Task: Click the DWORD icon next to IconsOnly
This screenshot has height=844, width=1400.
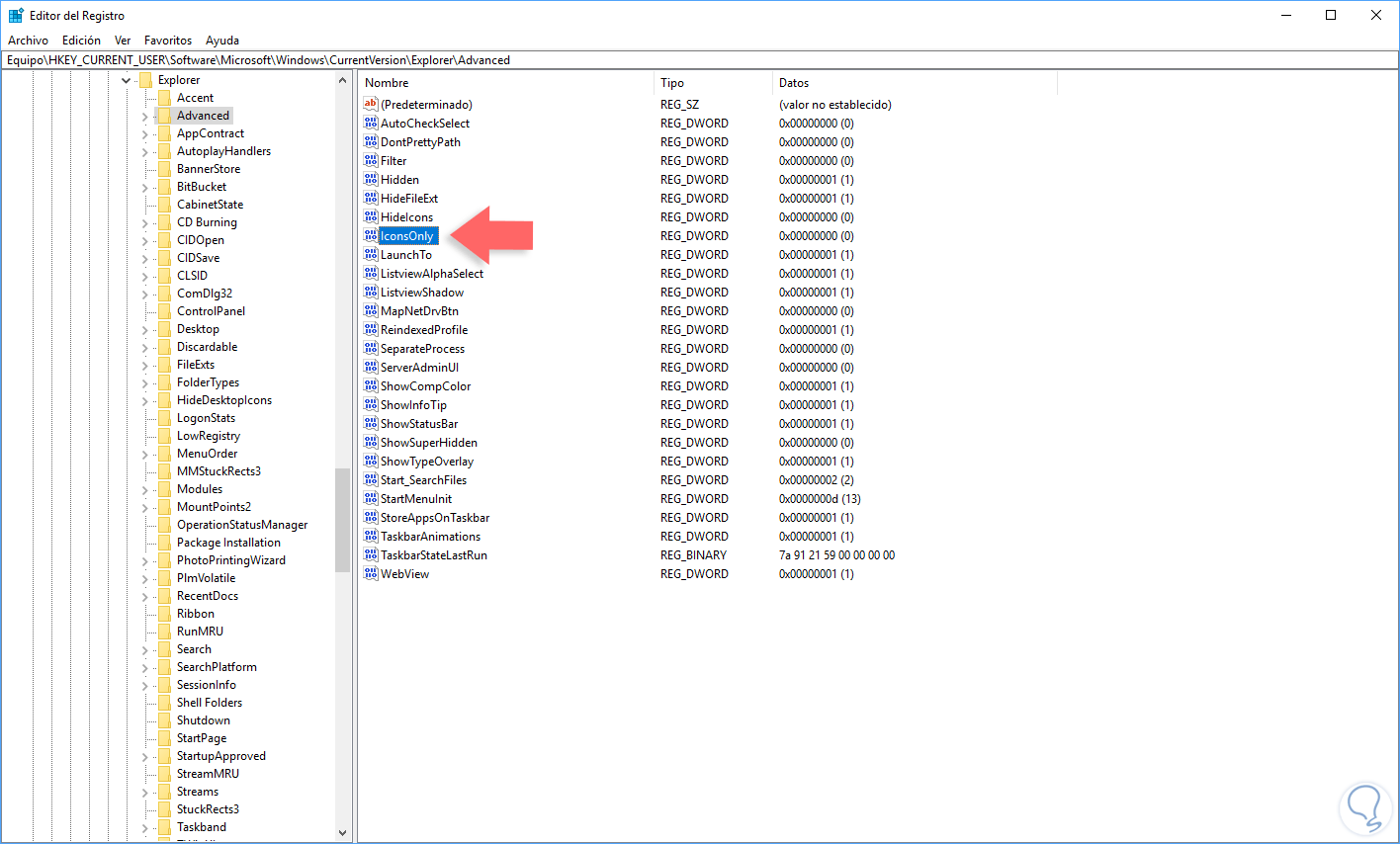Action: (371, 235)
